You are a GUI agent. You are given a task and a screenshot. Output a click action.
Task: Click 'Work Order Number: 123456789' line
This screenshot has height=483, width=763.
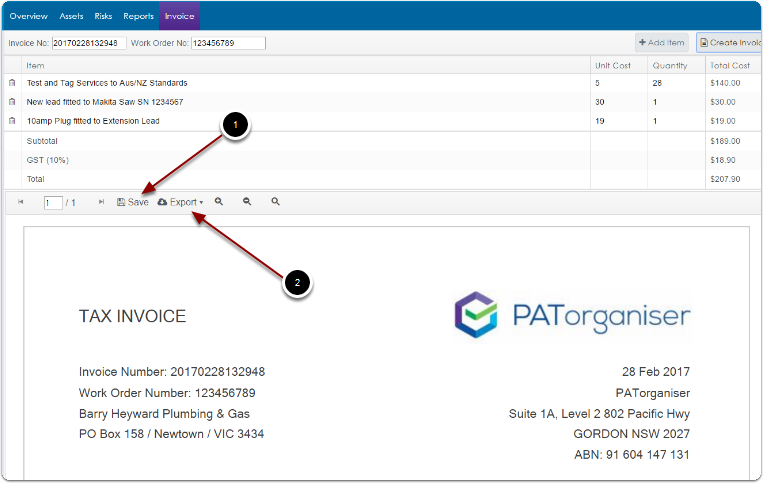(x=167, y=393)
